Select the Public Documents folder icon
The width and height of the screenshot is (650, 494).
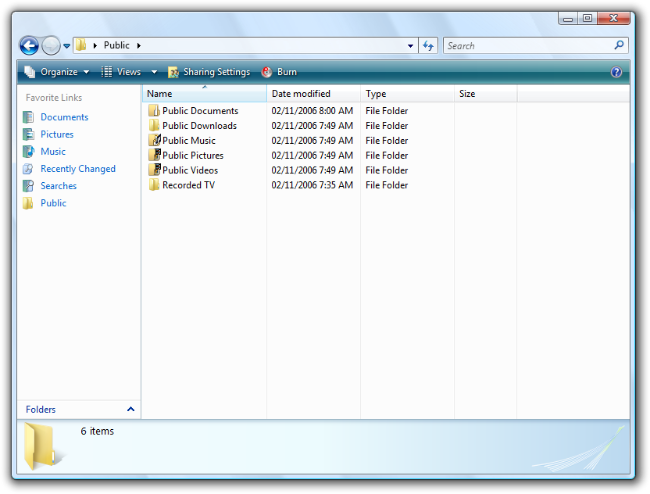click(x=154, y=111)
